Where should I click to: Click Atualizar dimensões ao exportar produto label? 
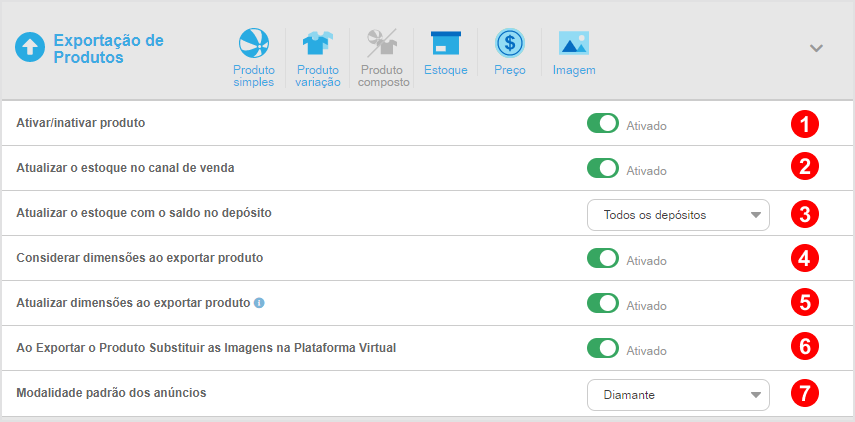[133, 303]
